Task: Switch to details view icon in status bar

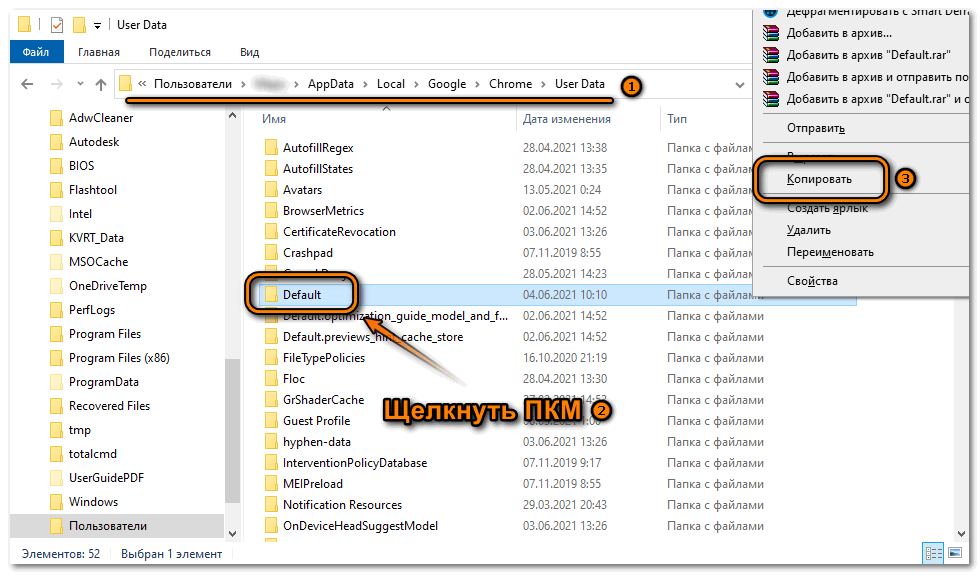Action: [934, 553]
